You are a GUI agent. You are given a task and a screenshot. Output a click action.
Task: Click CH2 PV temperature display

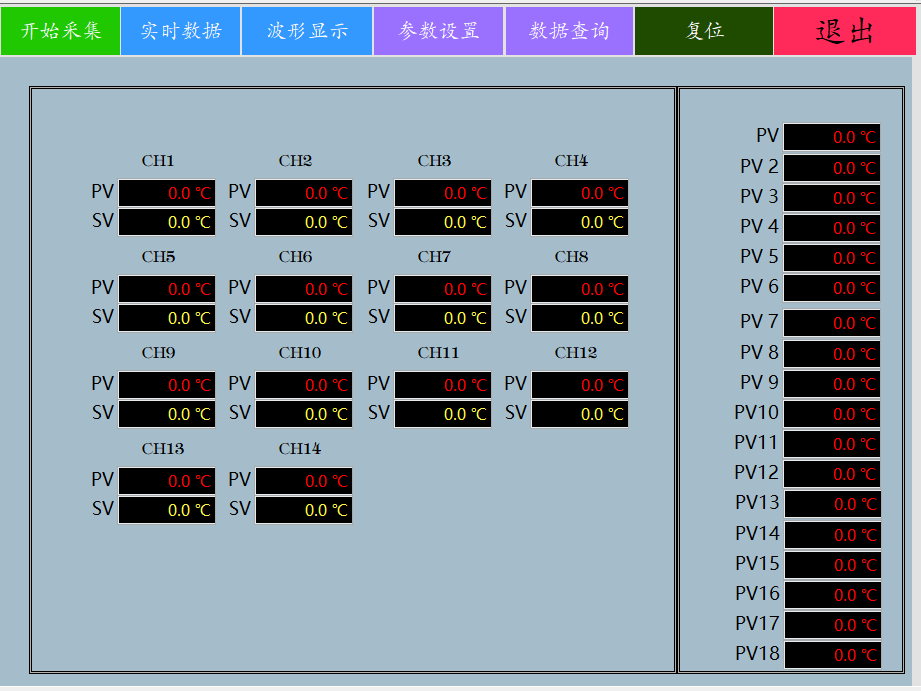coord(304,193)
